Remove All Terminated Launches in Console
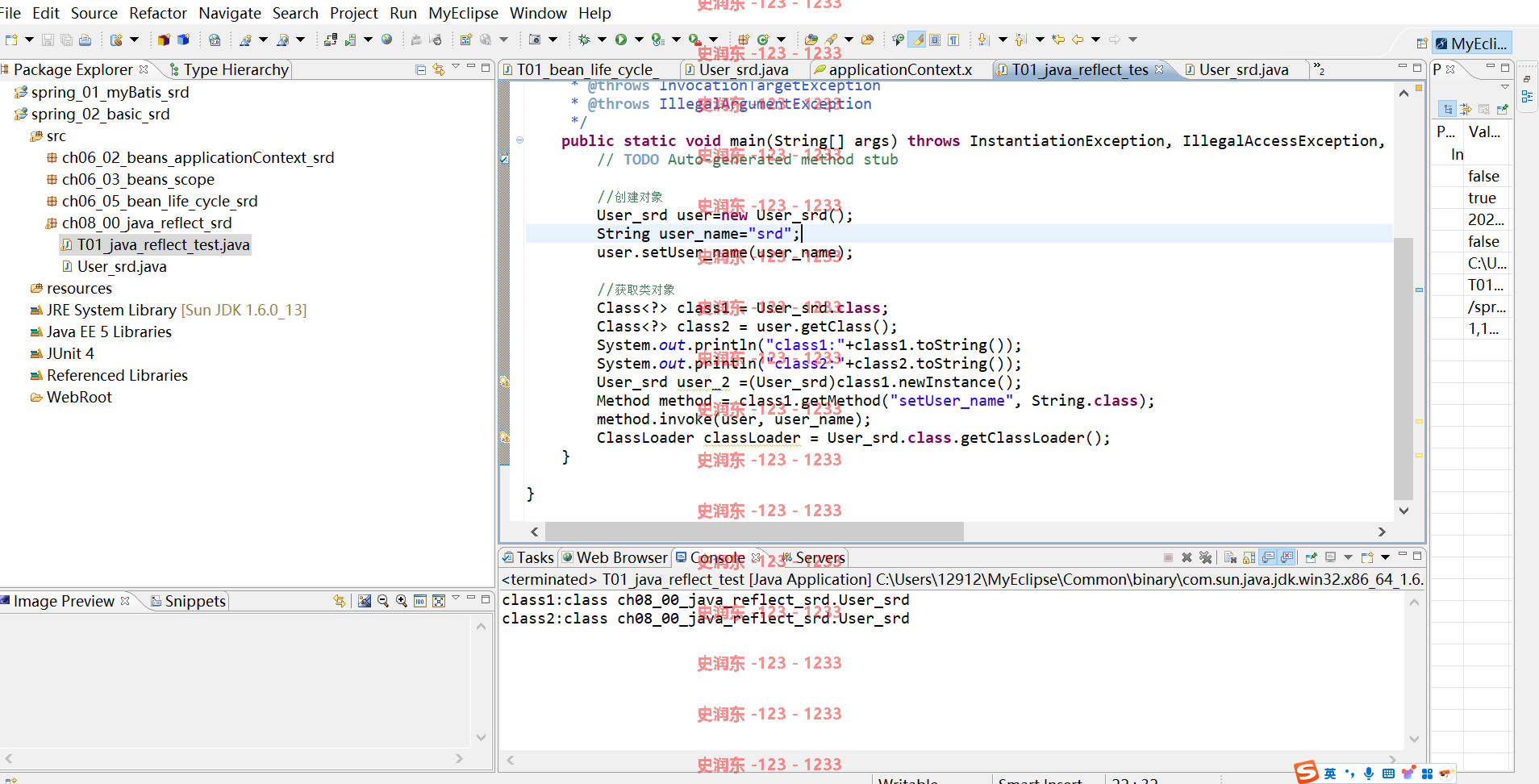The image size is (1539, 784). point(1206,557)
